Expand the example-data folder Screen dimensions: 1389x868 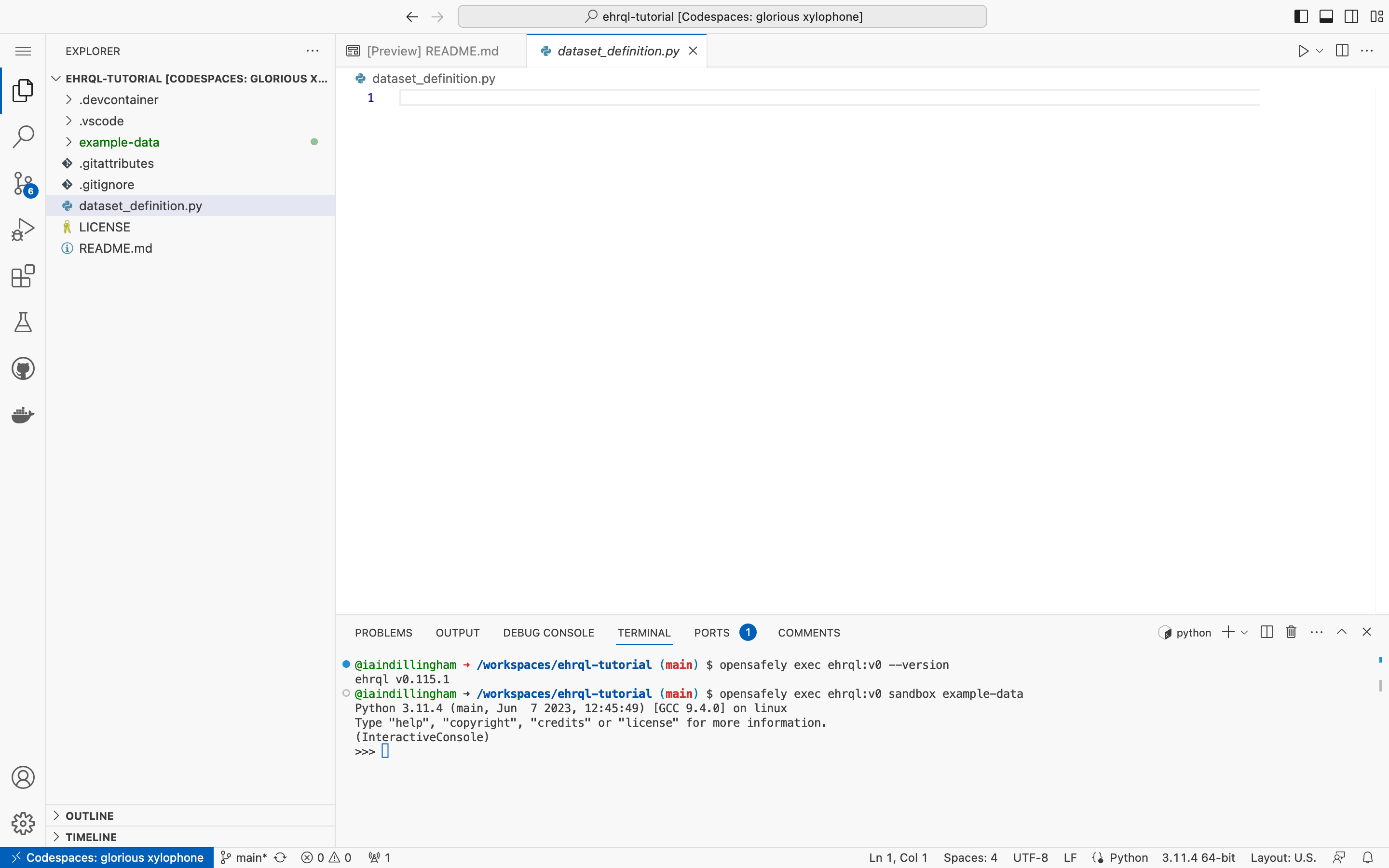pos(190,142)
